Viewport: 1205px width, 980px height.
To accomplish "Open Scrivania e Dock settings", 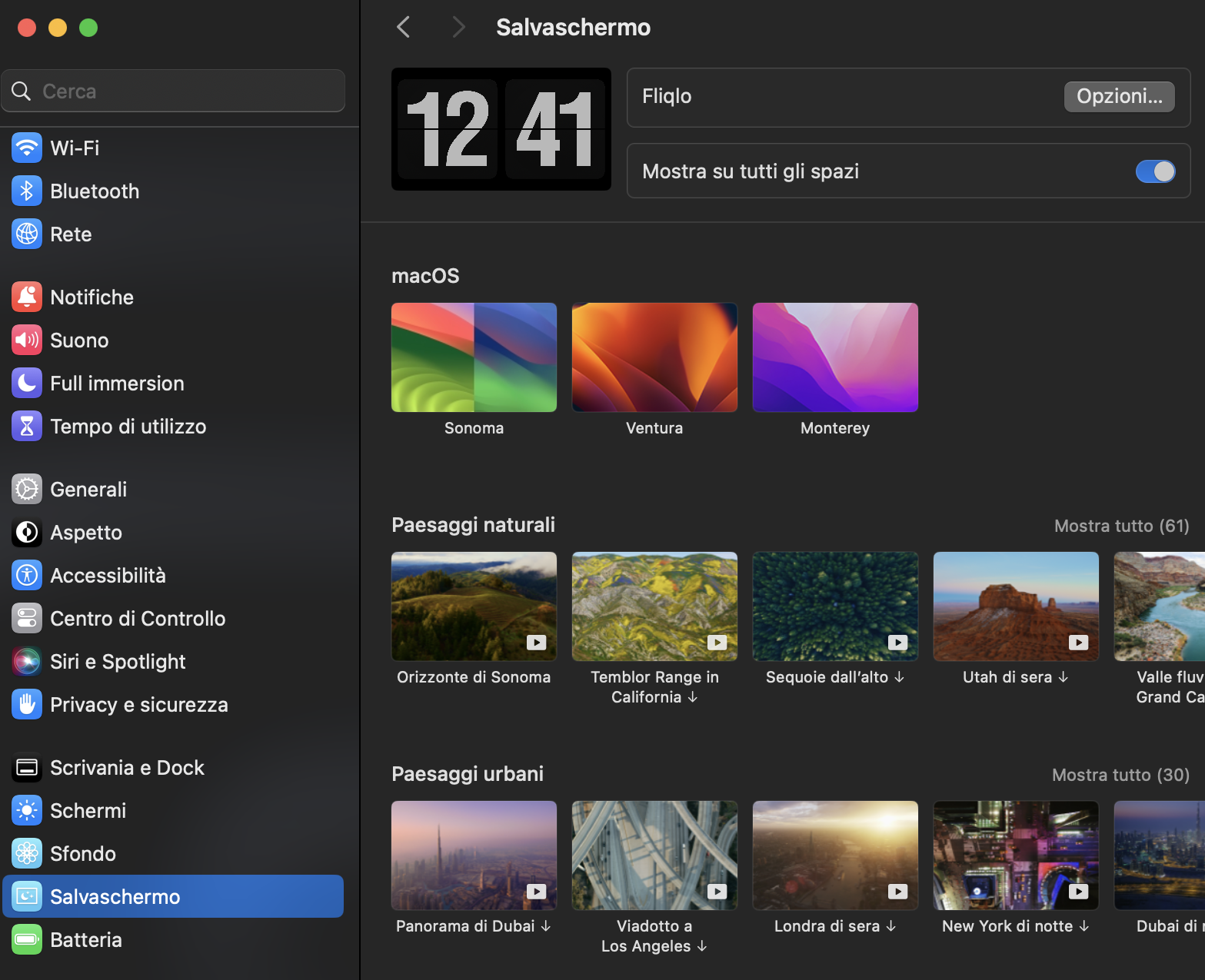I will 127,767.
